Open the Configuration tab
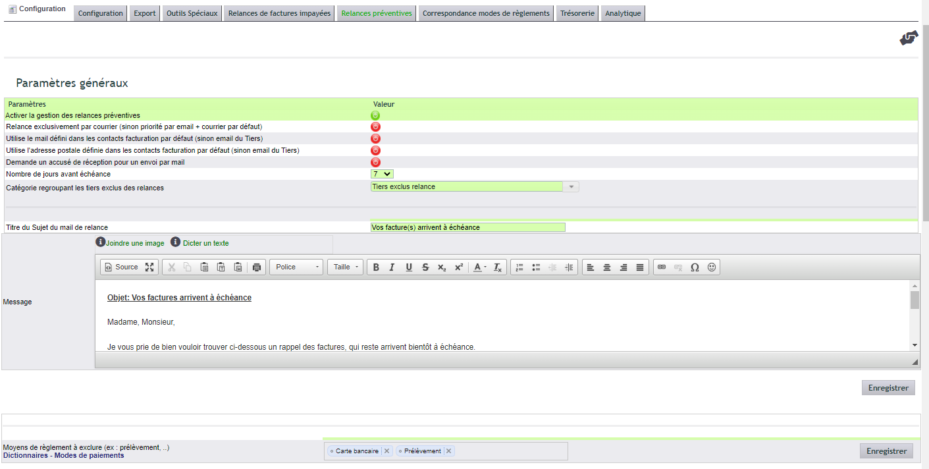Viewport: 929px width, 469px height. [101, 13]
